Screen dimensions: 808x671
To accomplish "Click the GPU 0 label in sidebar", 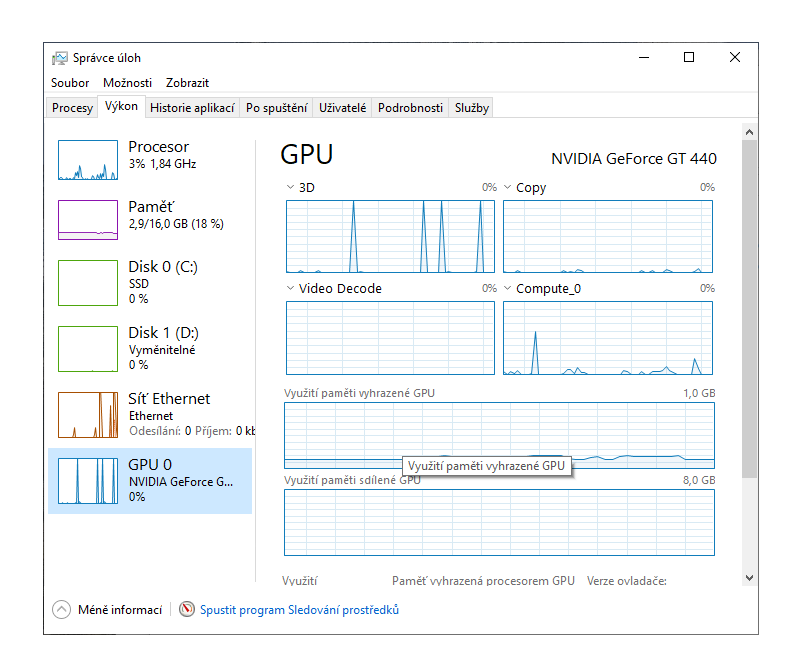I will 150,465.
